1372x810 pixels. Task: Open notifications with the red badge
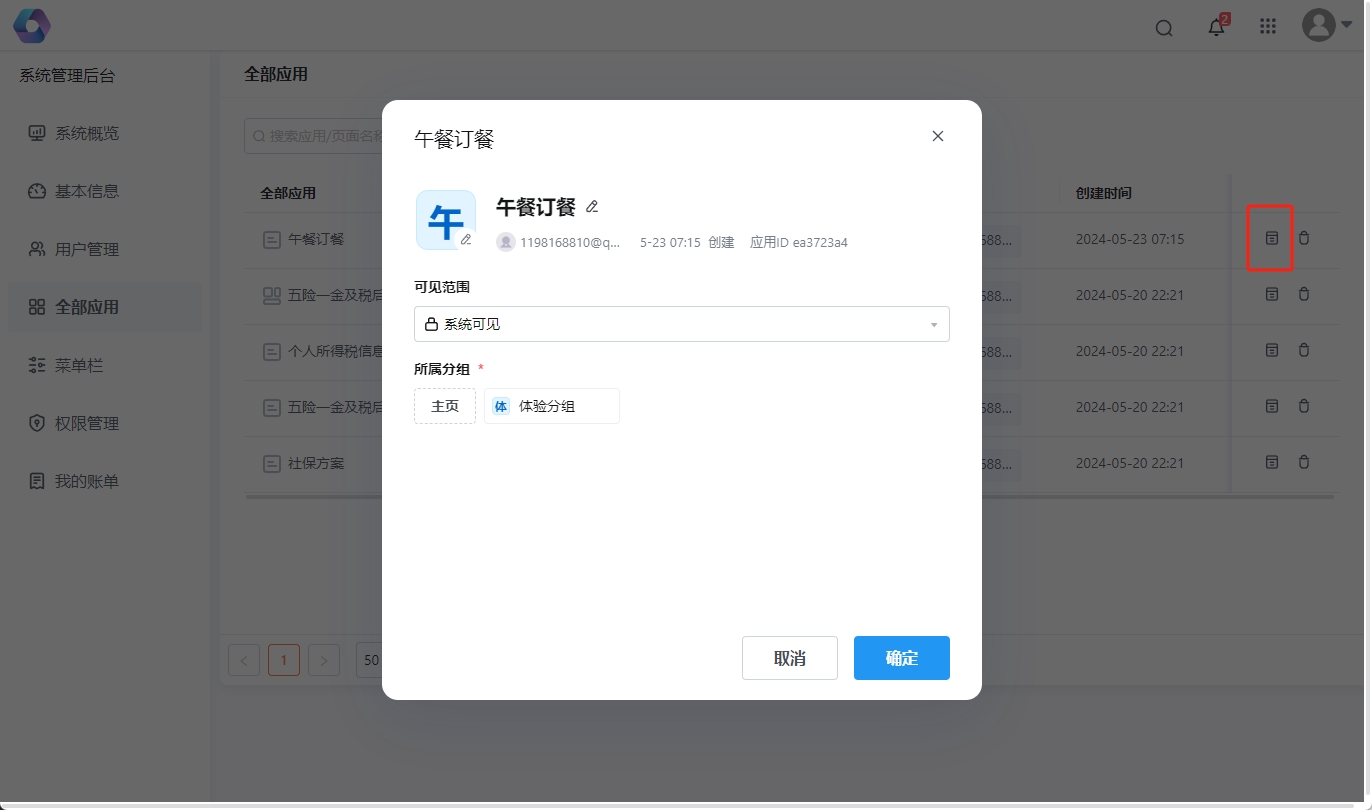1216,27
